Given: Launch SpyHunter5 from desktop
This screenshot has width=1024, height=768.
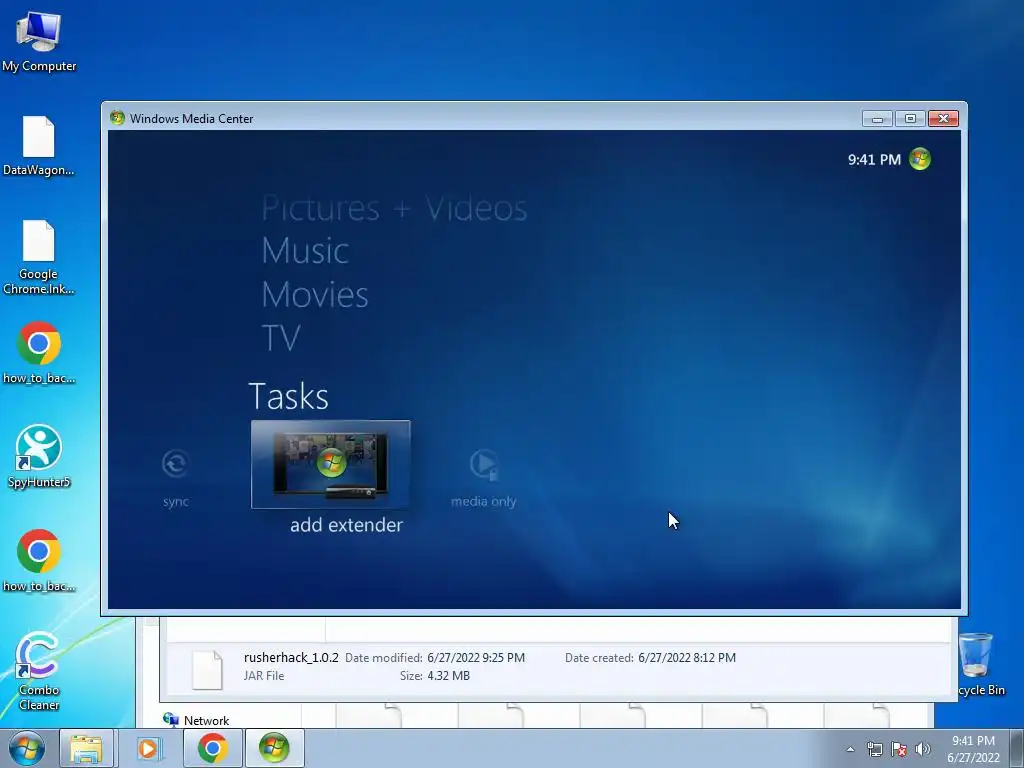Looking at the screenshot, I should pos(39,457).
